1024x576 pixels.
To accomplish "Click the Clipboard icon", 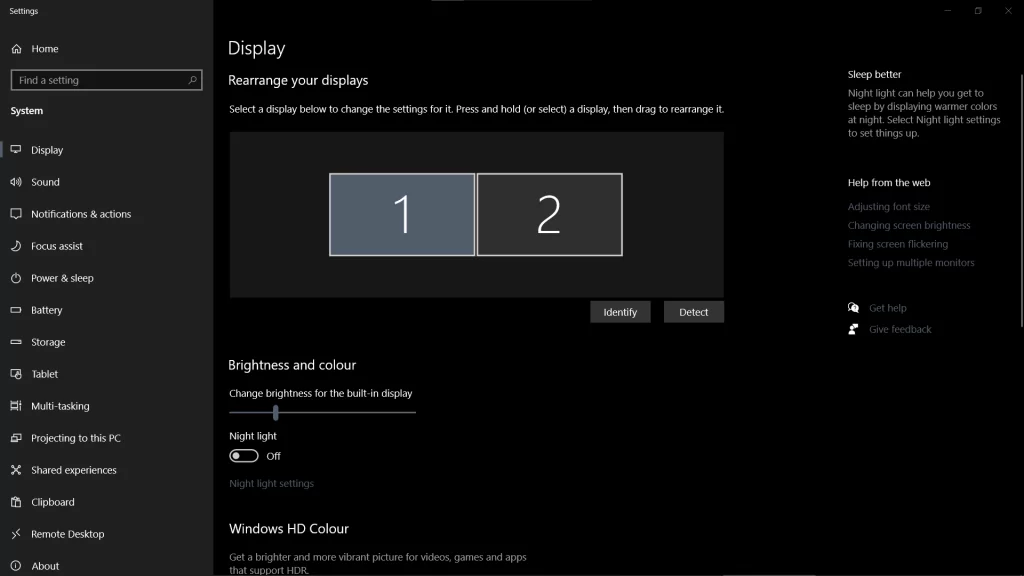I will (x=16, y=502).
